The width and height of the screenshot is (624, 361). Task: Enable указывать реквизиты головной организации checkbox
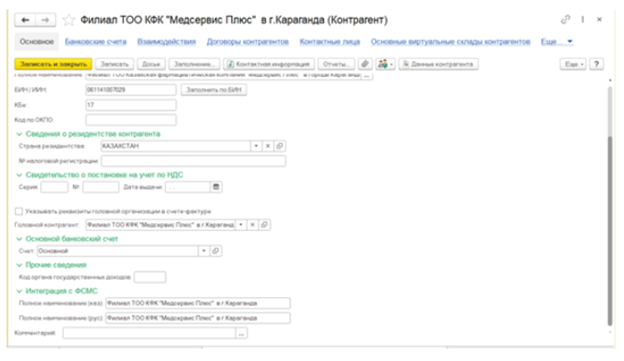coord(19,211)
